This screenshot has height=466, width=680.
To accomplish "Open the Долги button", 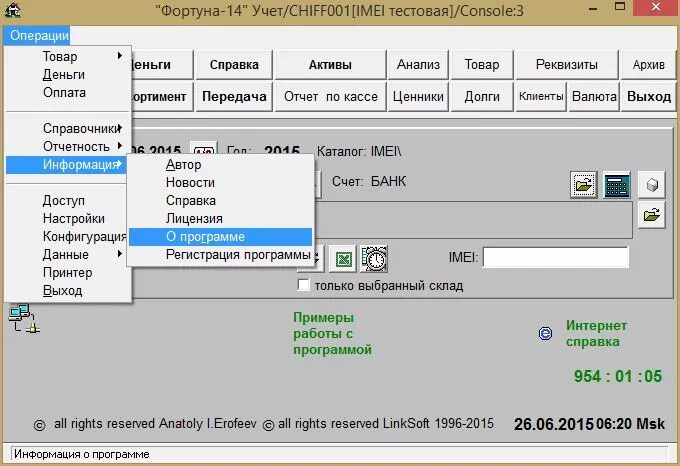I will point(482,96).
